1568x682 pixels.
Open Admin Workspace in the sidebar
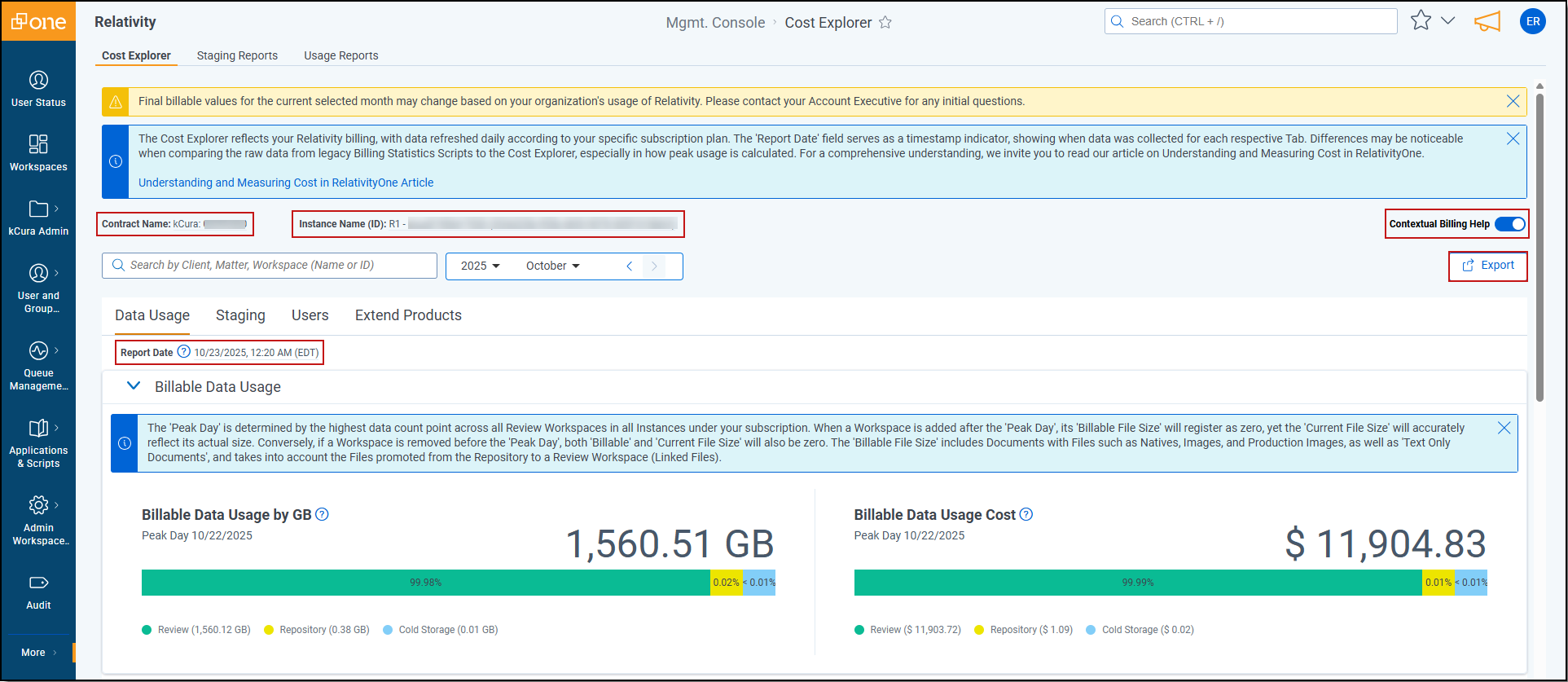pyautogui.click(x=38, y=521)
